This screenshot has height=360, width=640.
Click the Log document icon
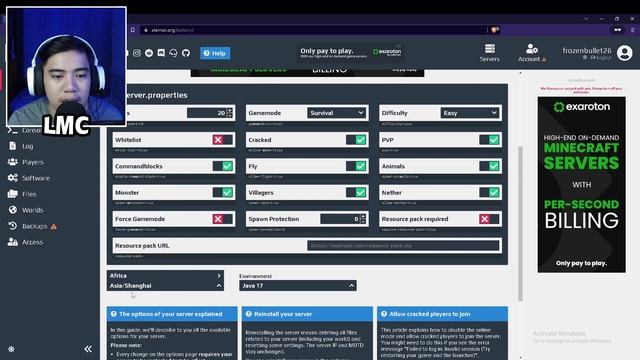pyautogui.click(x=13, y=146)
